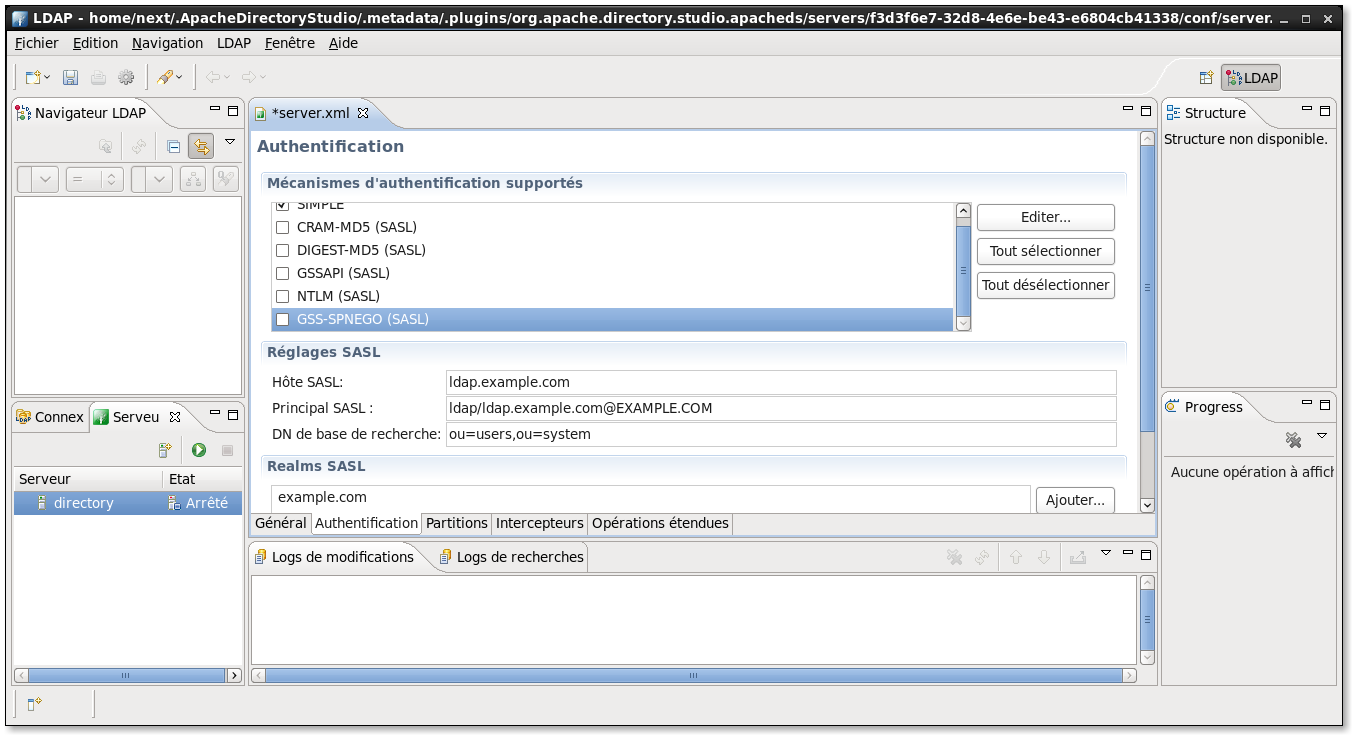Open the dropdown arrow beside the LDAP search icon

click(179, 77)
